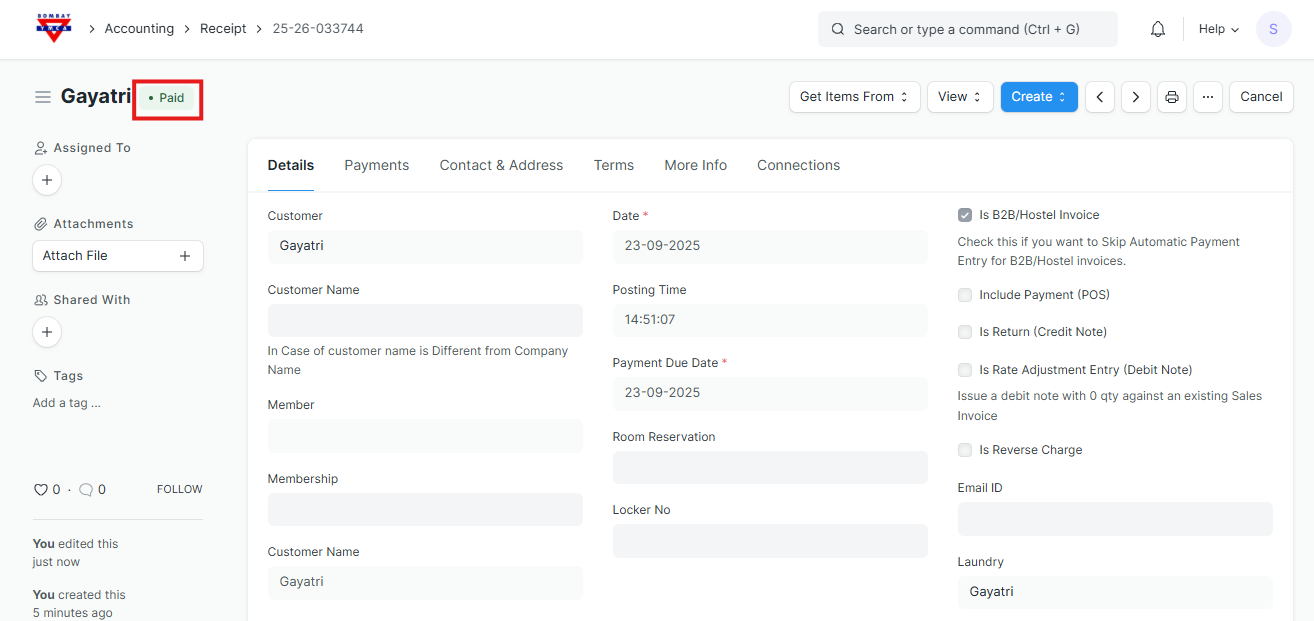Viewport: 1314px width, 621px height.
Task: Like the document with heart icon
Action: tap(41, 490)
